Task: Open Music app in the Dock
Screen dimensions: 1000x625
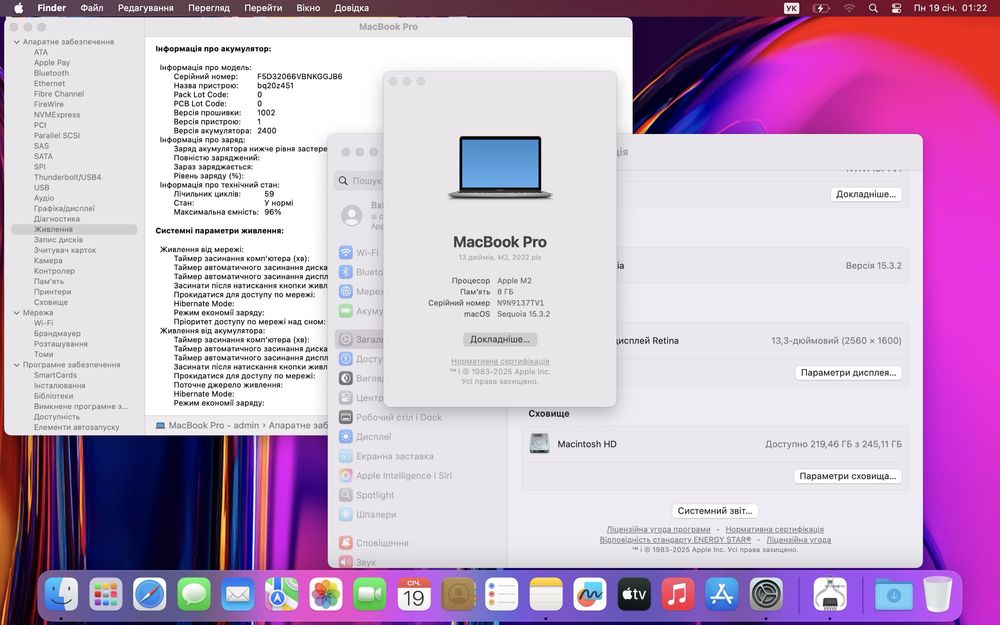Action: [x=678, y=594]
